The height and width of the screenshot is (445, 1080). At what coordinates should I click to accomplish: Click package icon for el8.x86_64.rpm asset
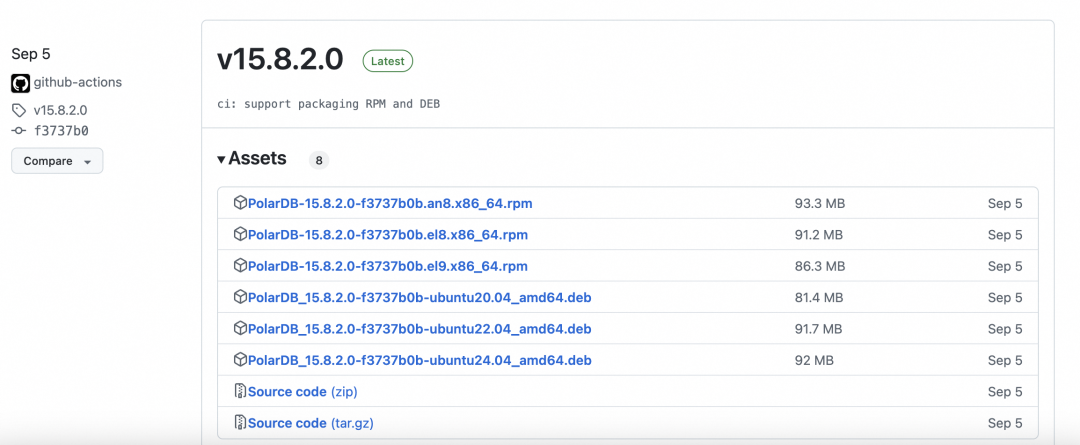(240, 234)
